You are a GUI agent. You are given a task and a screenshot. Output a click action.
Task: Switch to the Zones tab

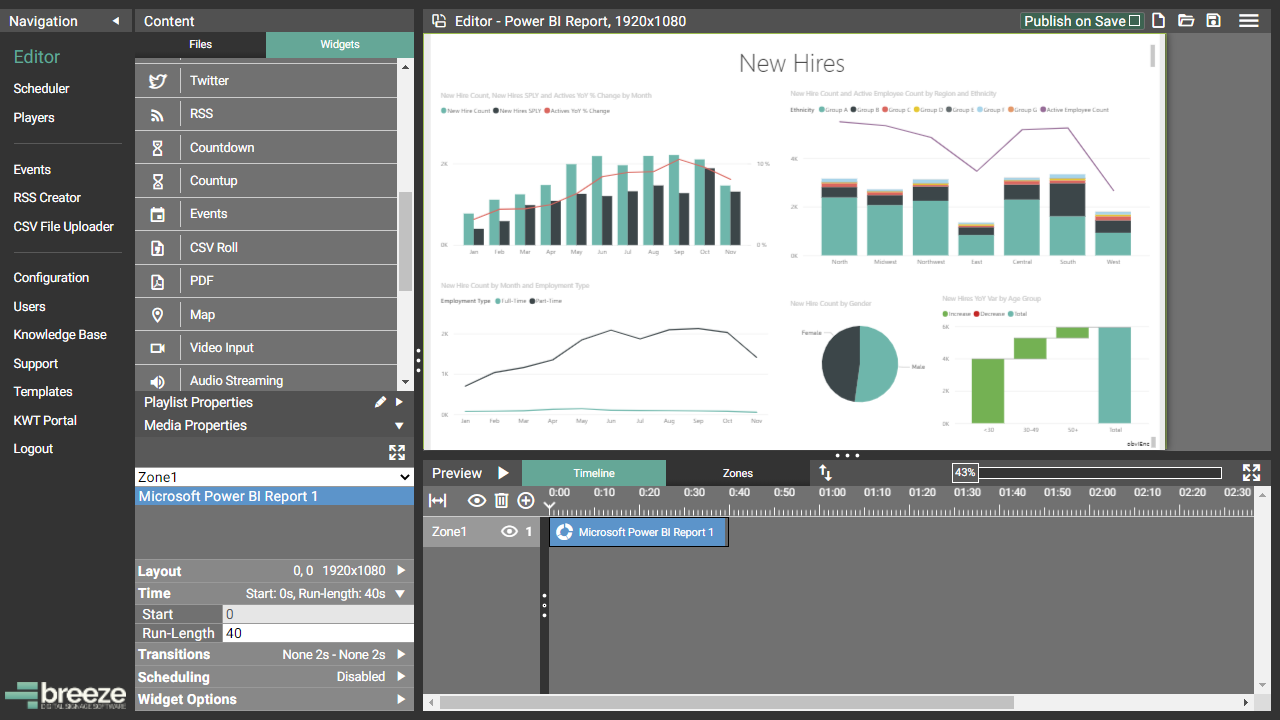point(738,473)
